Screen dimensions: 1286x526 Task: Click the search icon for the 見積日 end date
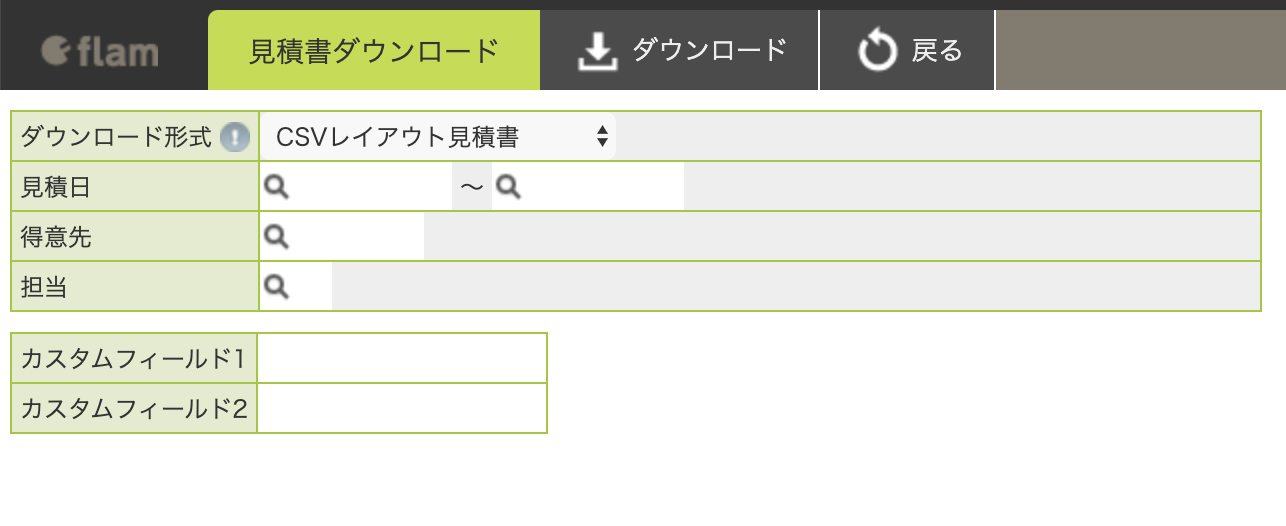(x=509, y=186)
